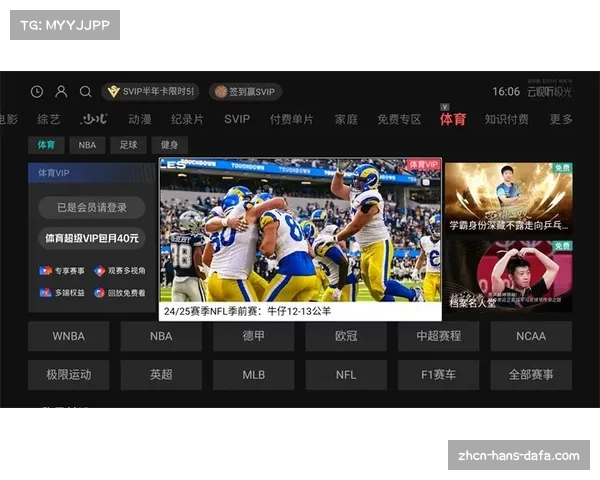
Task: Click the search magnifier icon
Action: point(85,92)
